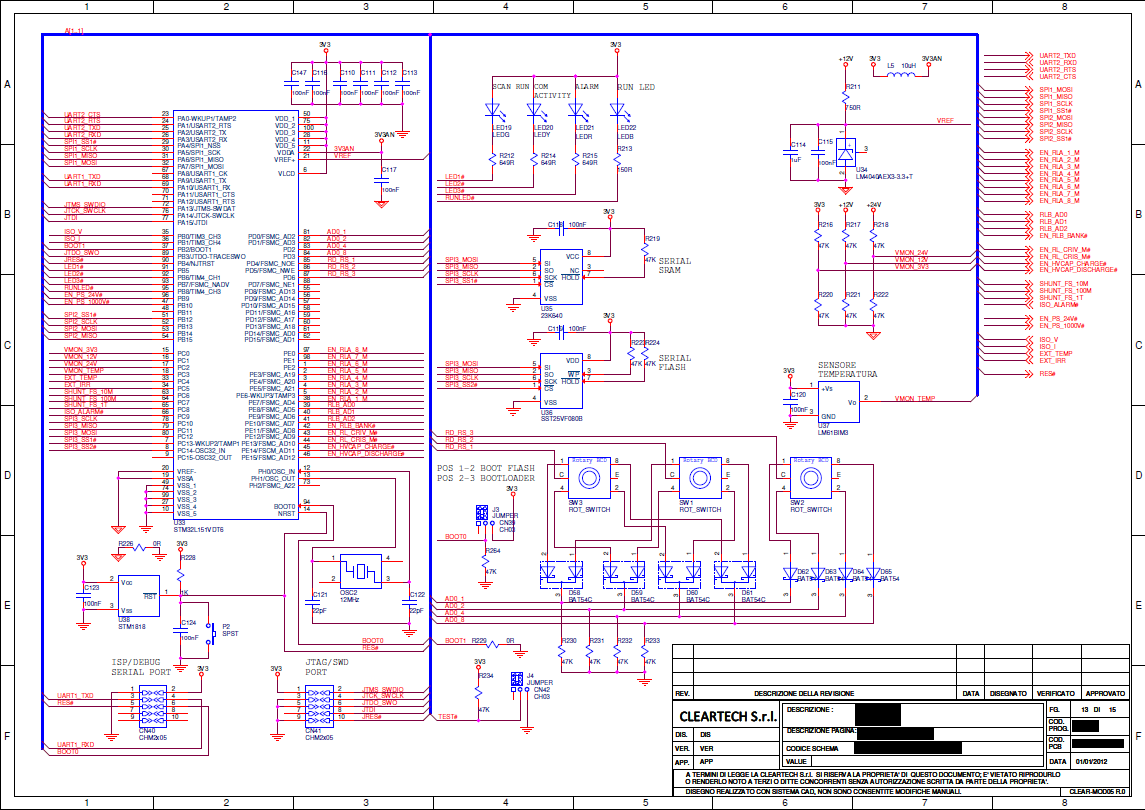Select the R229 0R resistor
The image size is (1145, 810).
click(480, 641)
